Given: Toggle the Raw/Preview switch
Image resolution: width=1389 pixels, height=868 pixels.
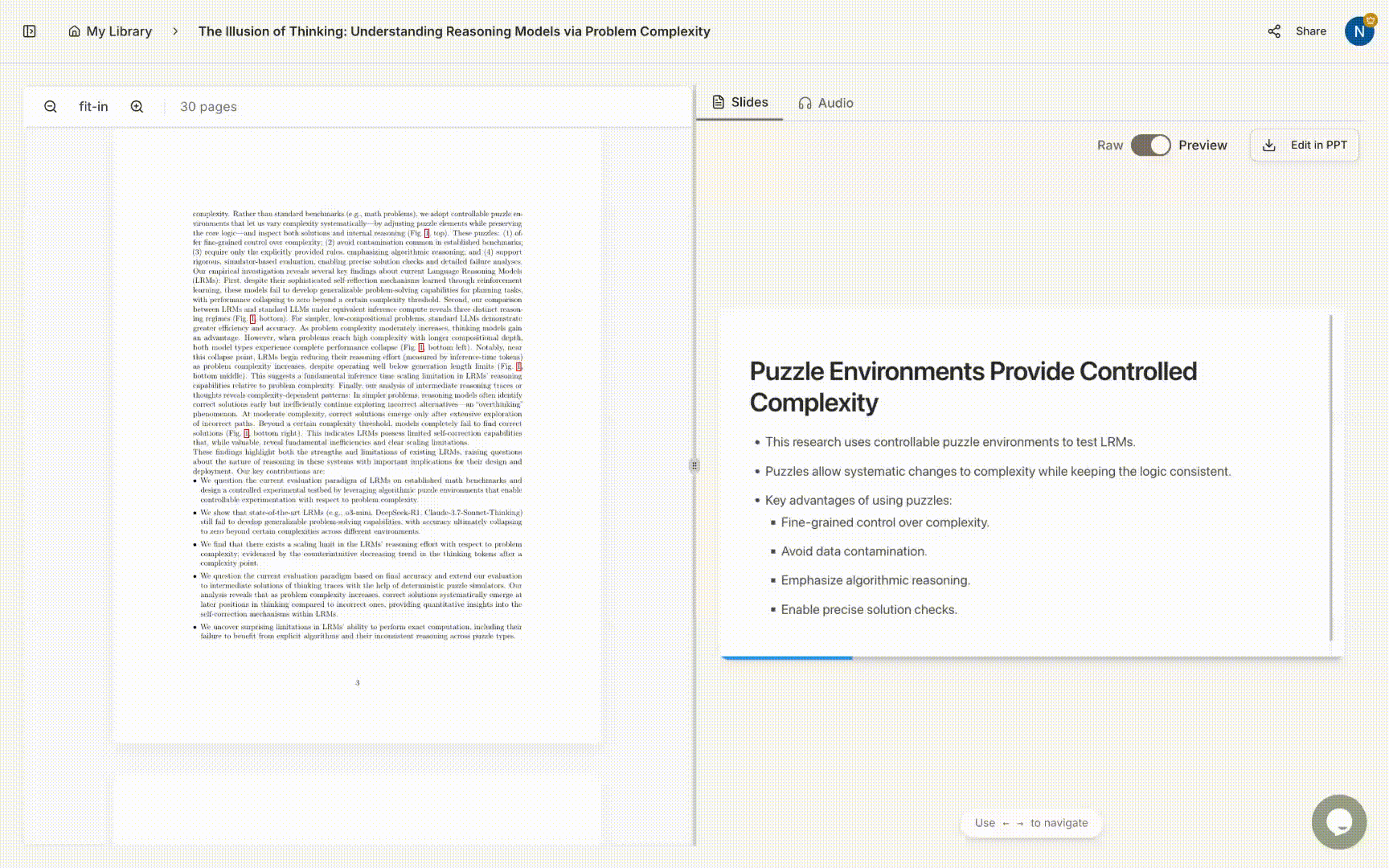Looking at the screenshot, I should [1150, 145].
